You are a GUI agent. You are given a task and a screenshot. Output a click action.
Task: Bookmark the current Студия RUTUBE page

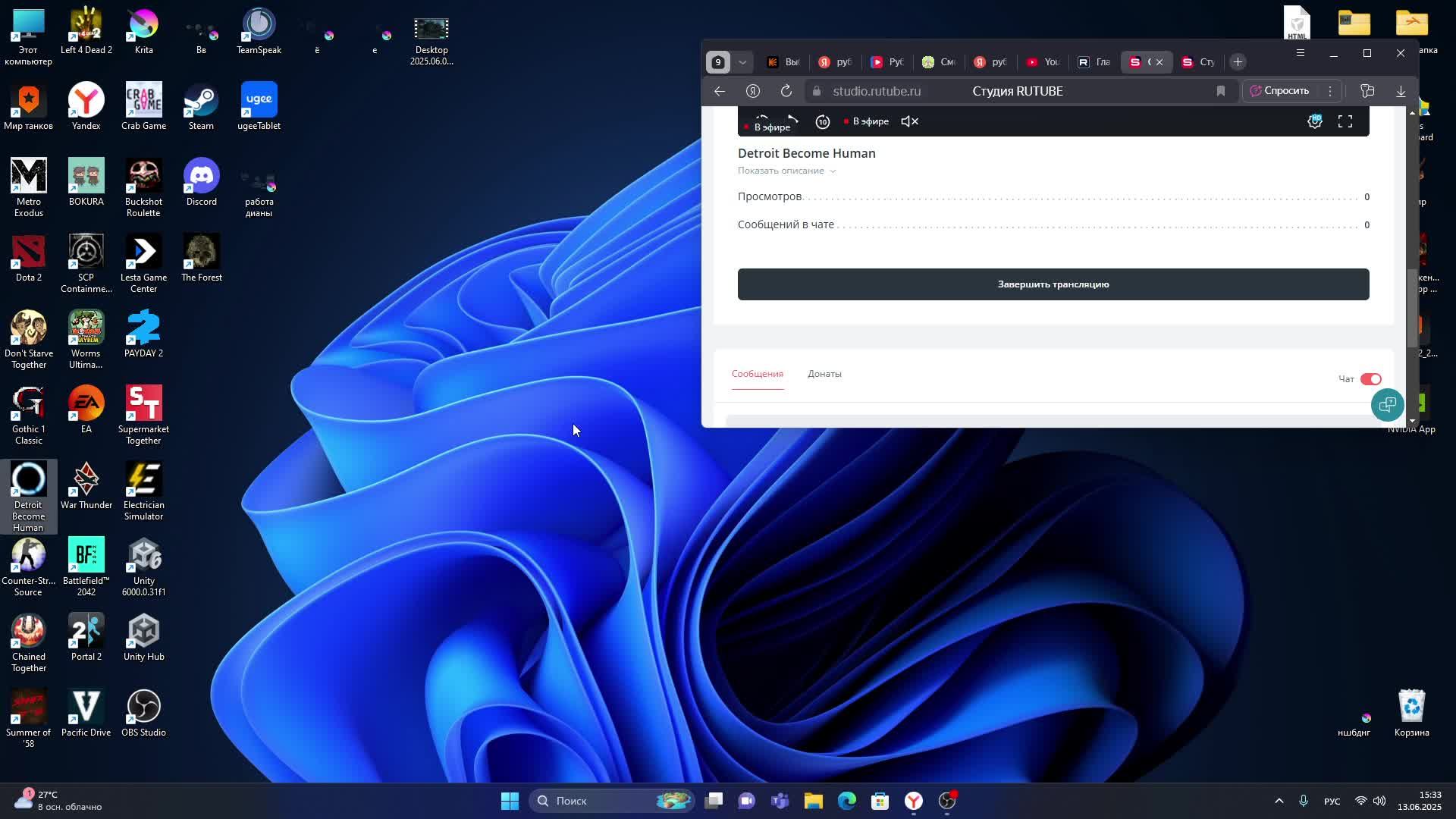point(1221,91)
